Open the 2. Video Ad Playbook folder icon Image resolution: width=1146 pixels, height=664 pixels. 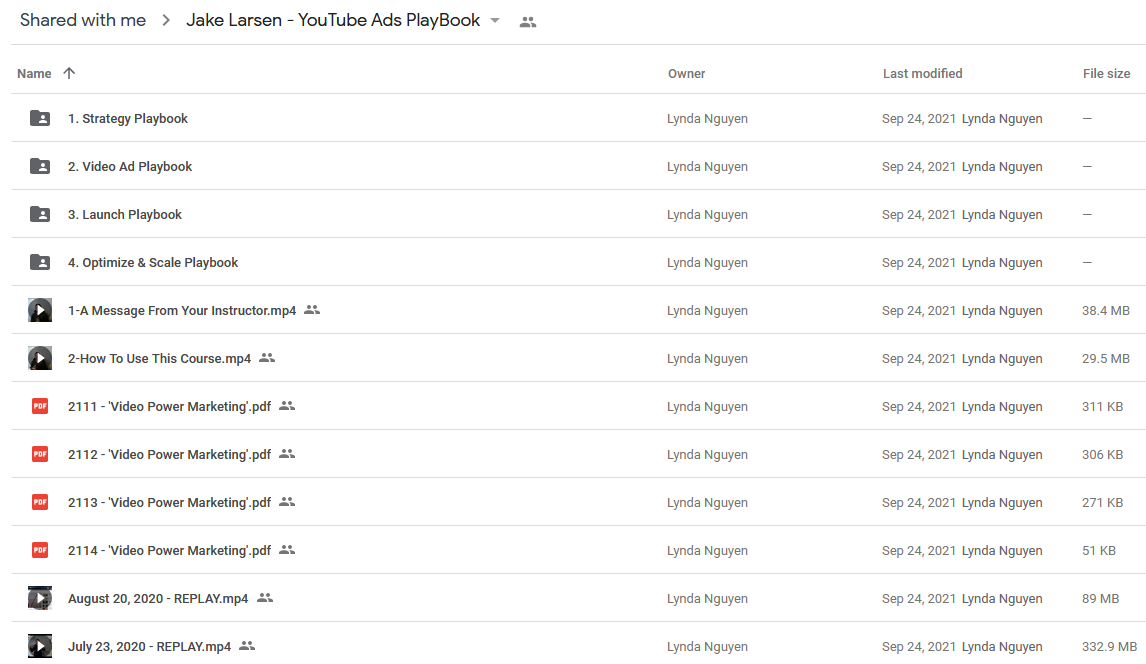coord(40,166)
